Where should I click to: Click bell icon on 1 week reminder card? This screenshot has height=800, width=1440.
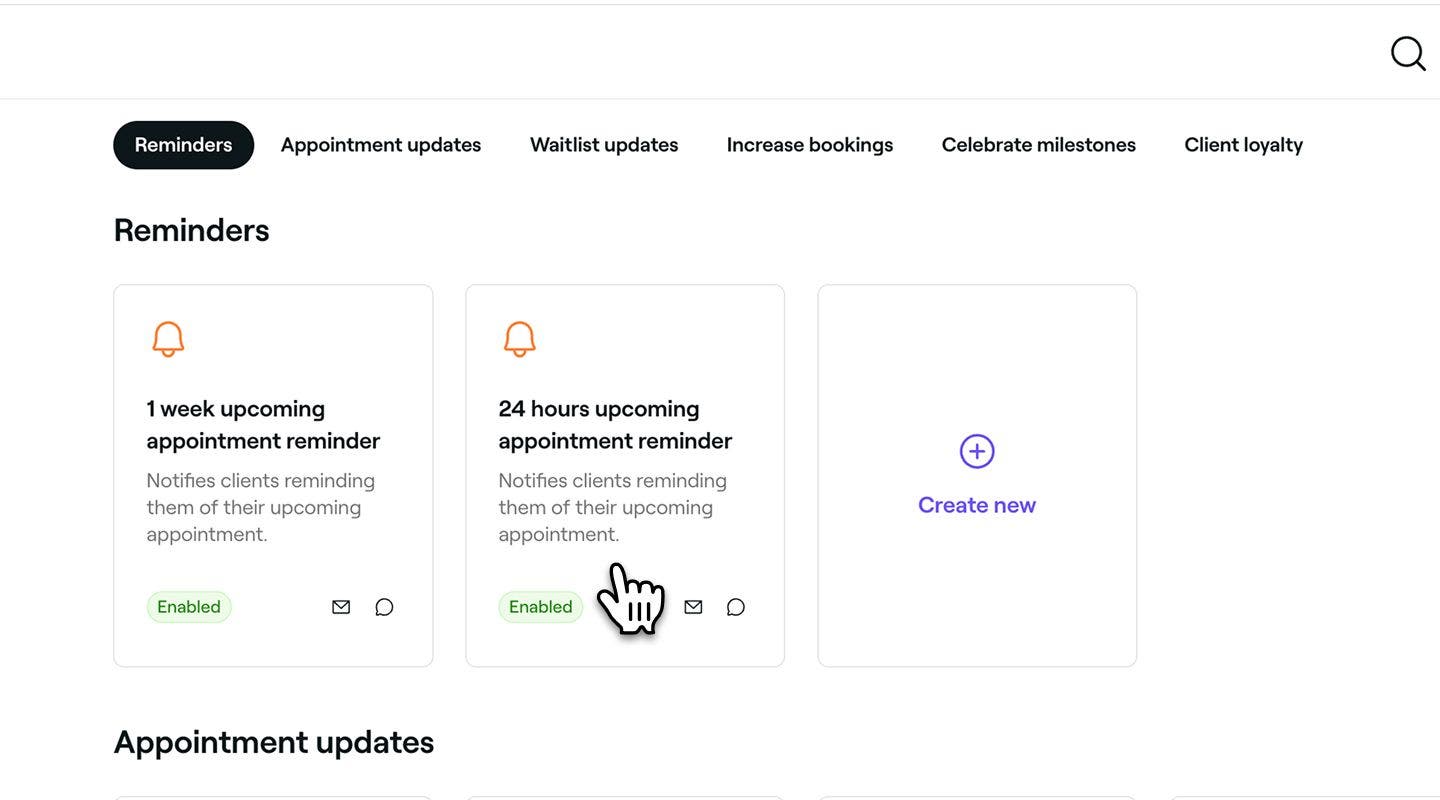168,339
